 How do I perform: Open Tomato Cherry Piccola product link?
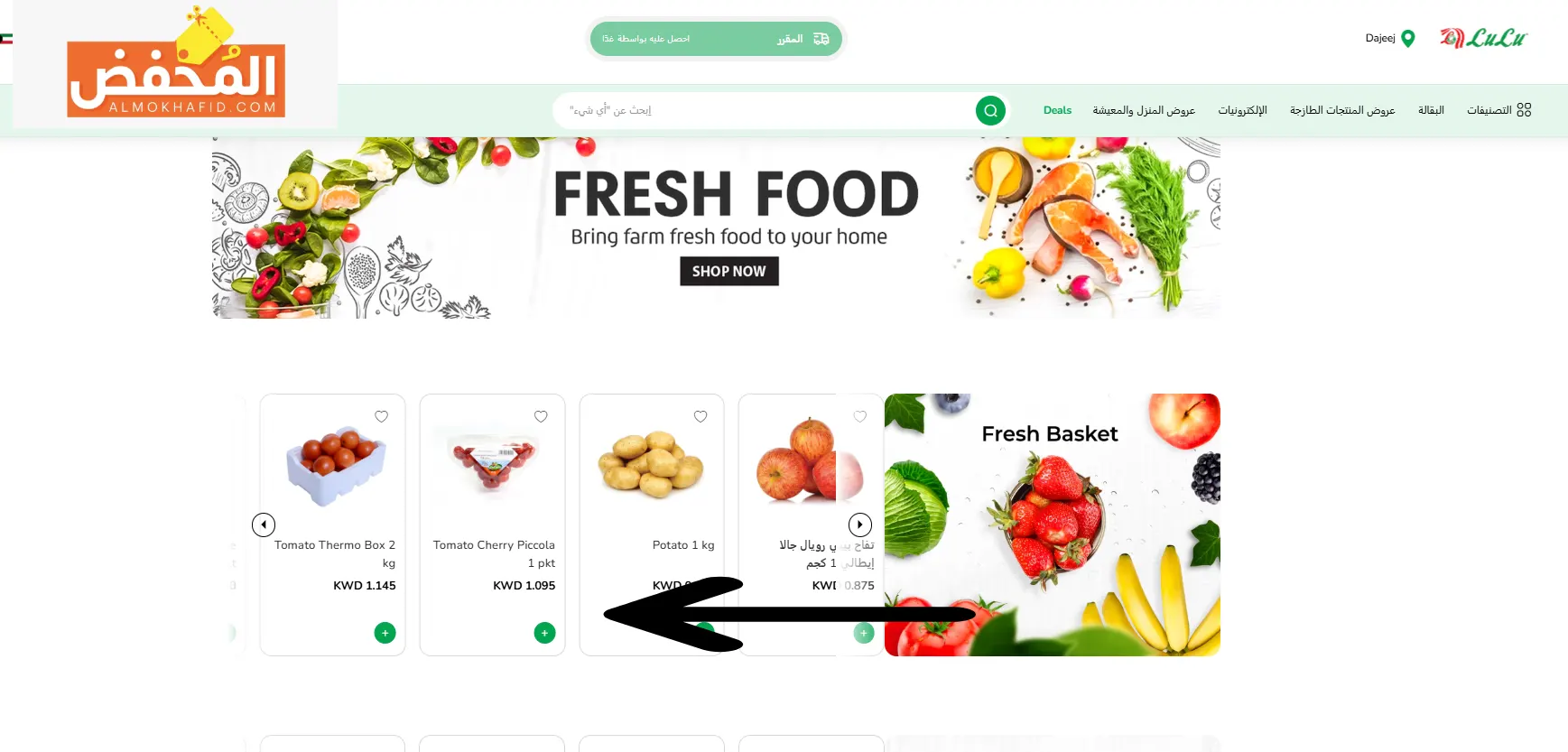click(494, 553)
